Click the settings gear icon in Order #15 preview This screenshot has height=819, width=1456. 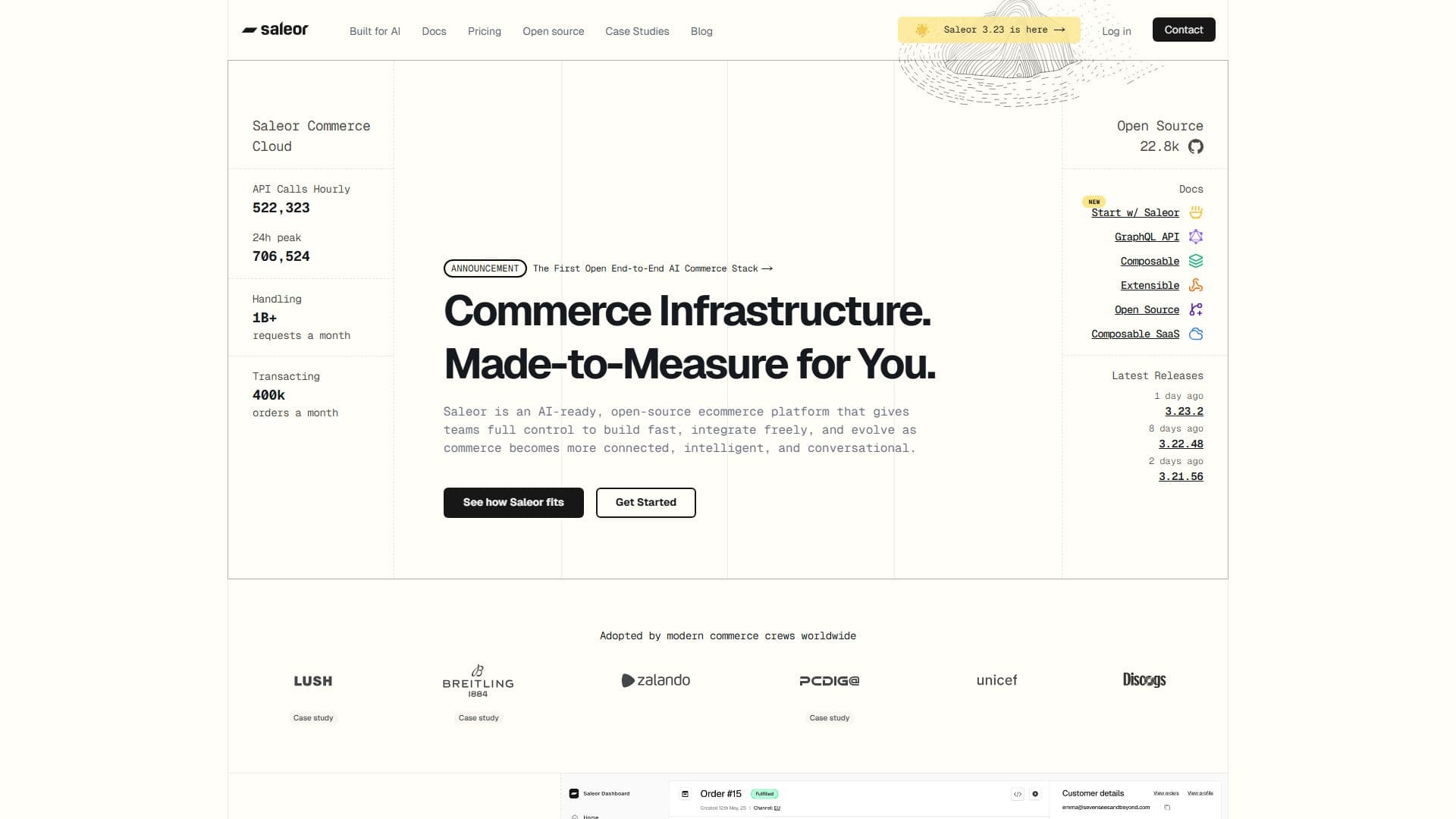[1035, 794]
